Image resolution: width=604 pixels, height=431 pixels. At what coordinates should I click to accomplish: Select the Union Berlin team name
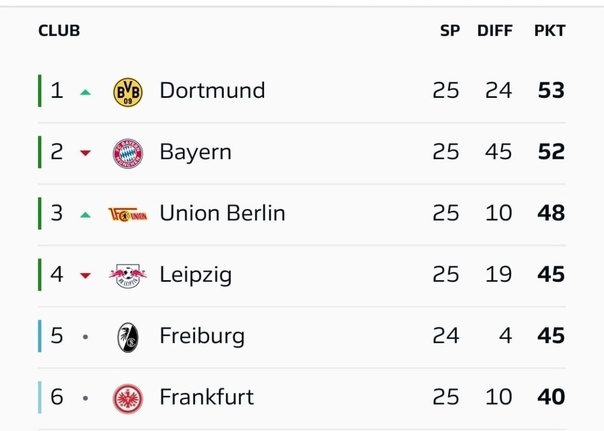coord(222,213)
